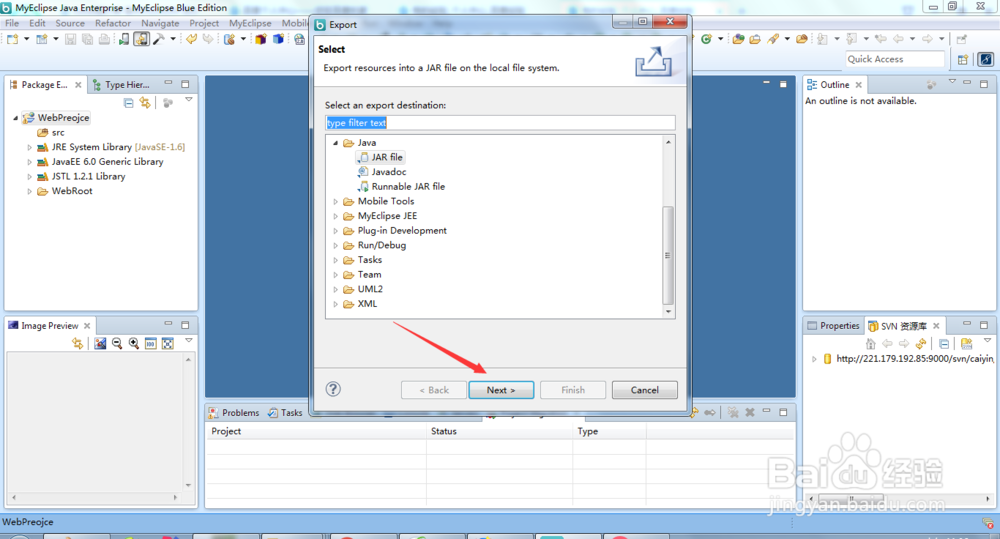Screen dimensions: 1000x539
Task: Click the hammer build tool icon
Action: tap(158, 40)
